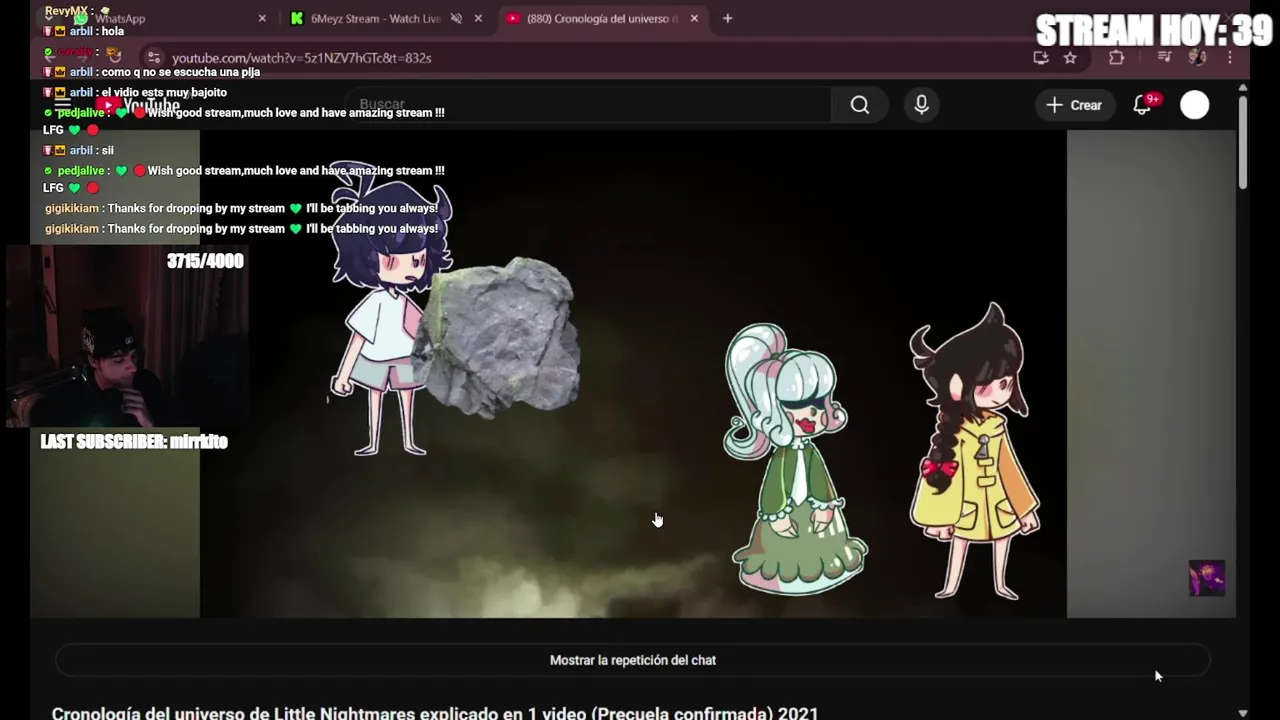Focus the Buscar search field
Viewport: 1280px width, 720px height.
click(588, 105)
